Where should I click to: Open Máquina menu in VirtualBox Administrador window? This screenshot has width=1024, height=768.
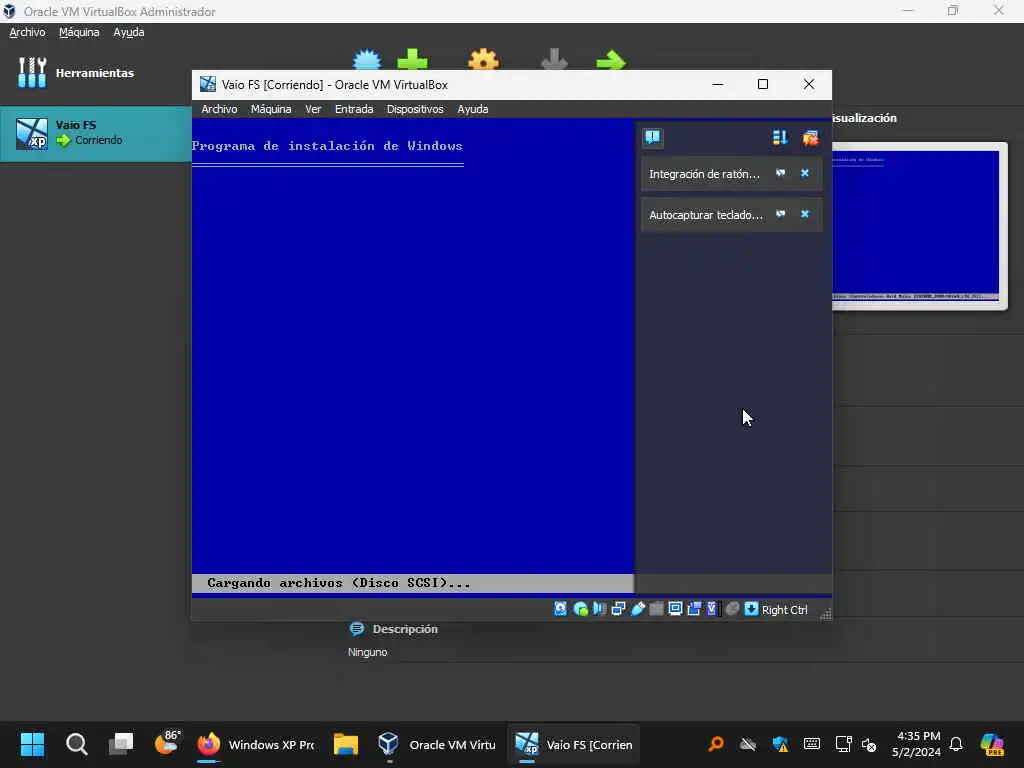79,32
